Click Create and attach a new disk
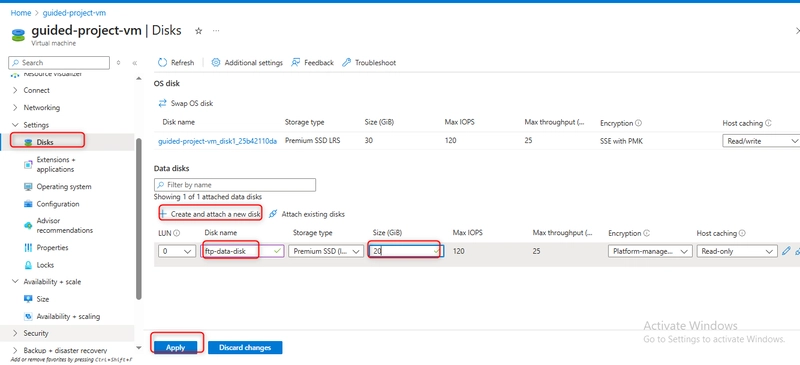The width and height of the screenshot is (800, 365). click(x=210, y=214)
